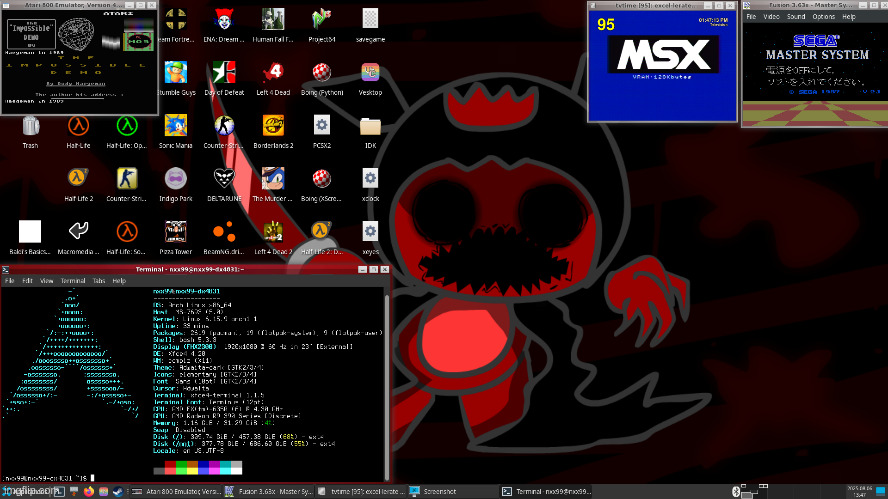Launch the Baldi's Basics white icon

coord(30,232)
